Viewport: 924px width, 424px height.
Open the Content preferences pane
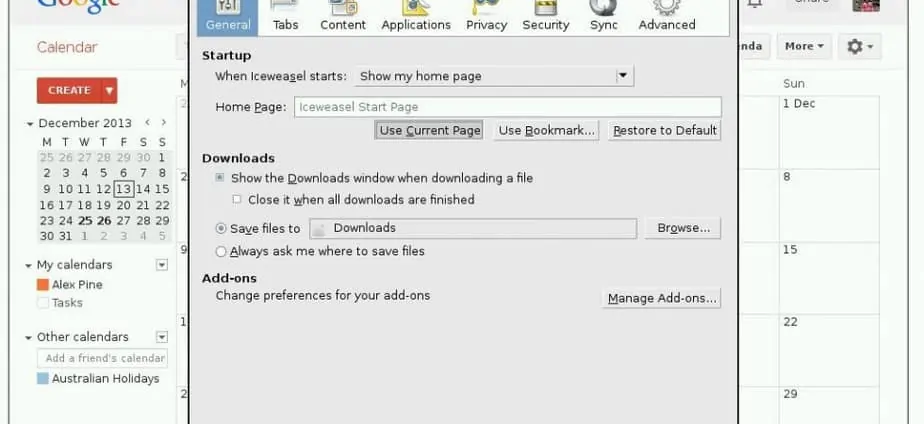[343, 17]
